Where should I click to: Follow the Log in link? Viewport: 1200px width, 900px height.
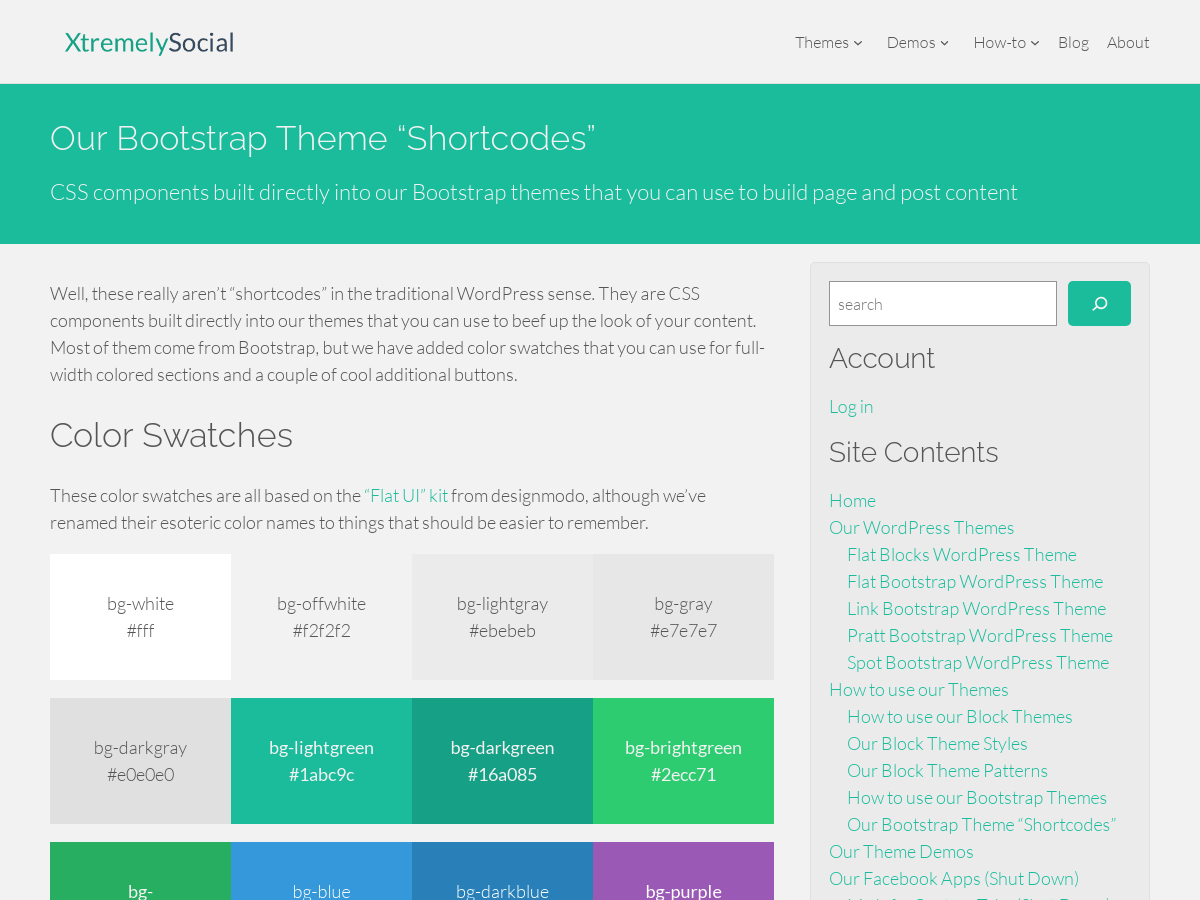(851, 406)
